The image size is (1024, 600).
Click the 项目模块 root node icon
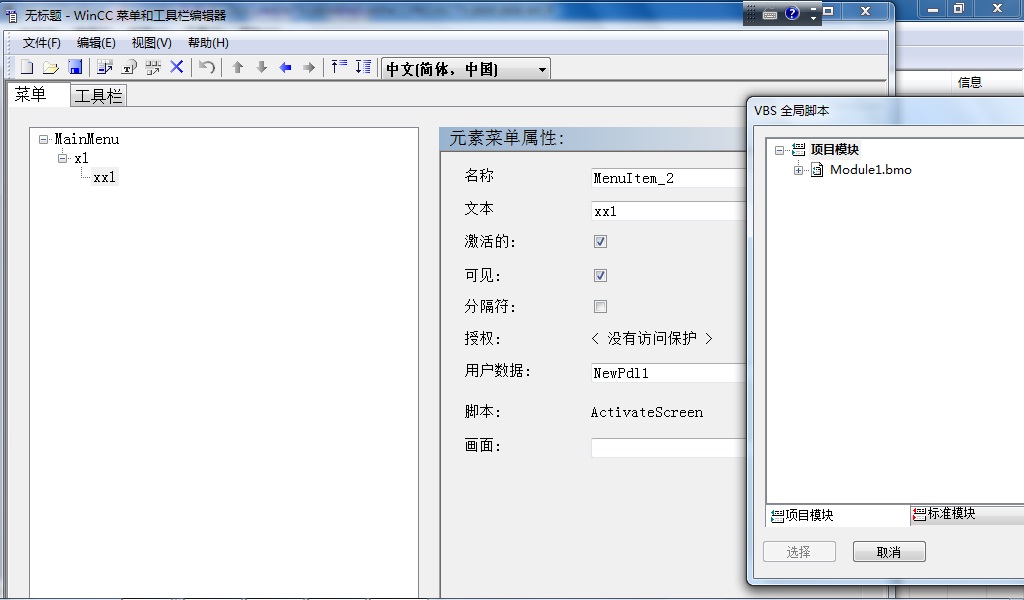799,150
